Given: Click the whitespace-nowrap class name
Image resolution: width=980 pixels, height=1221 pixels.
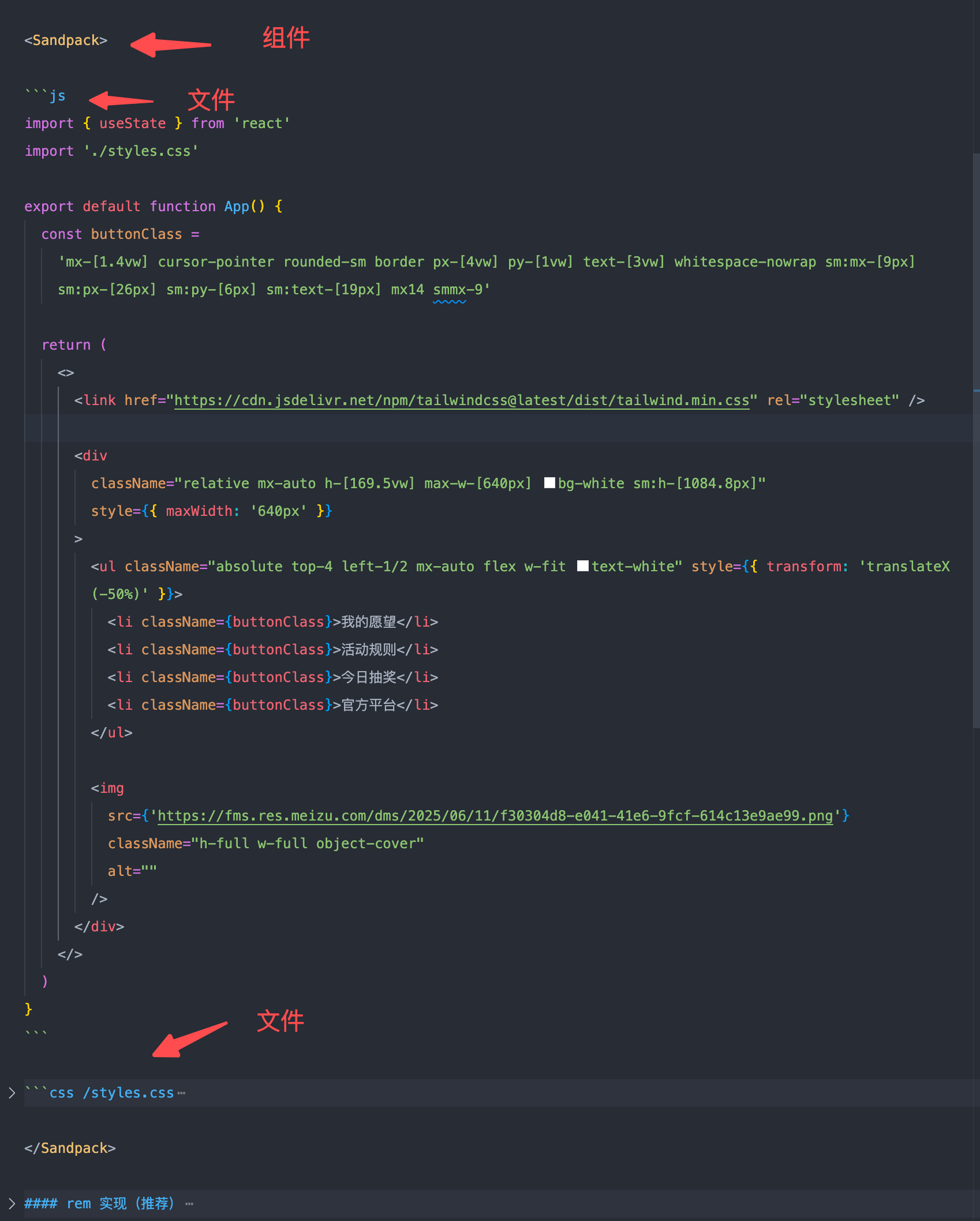Looking at the screenshot, I should [745, 262].
